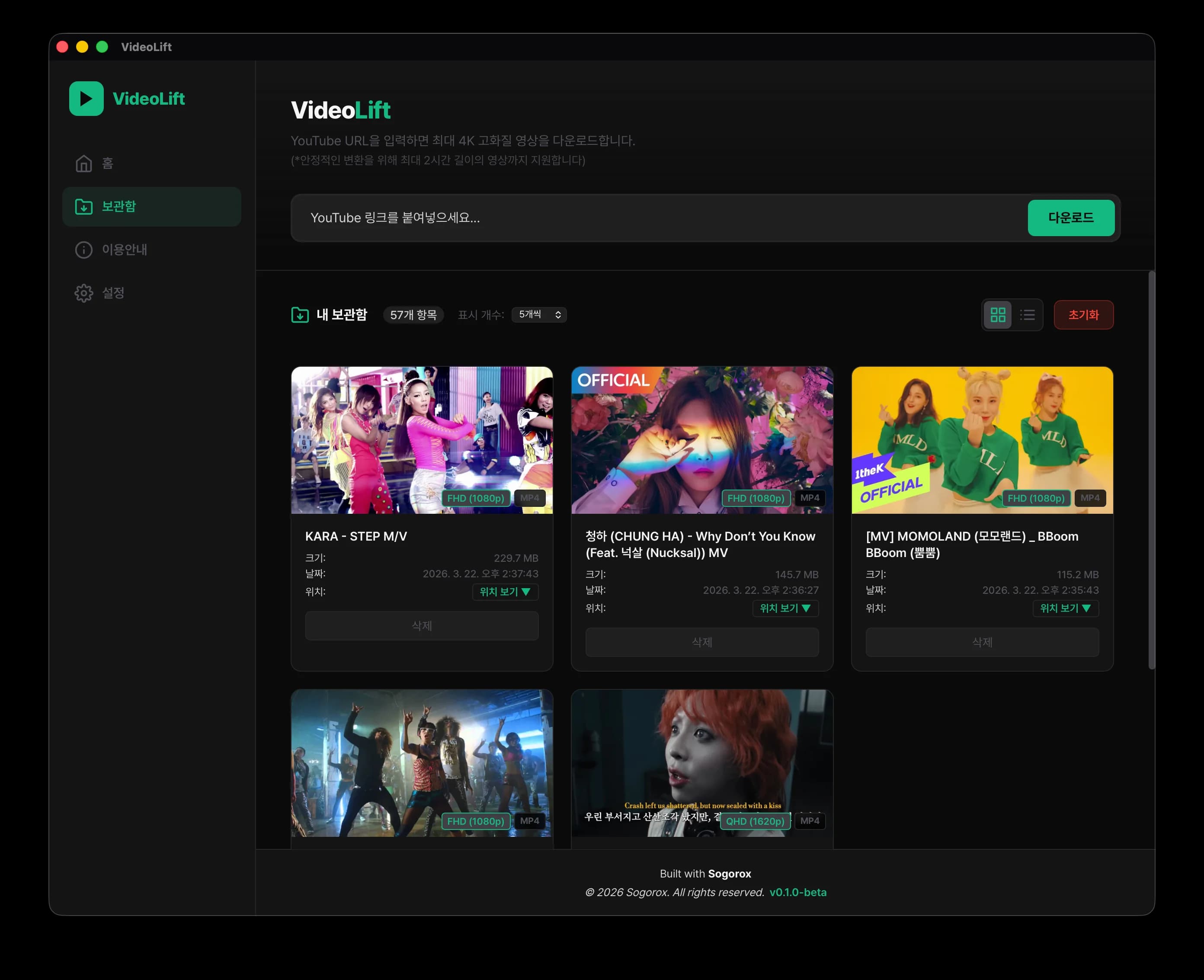Click FHD (1080p) badge on MOMOLAND thumbnail
This screenshot has width=1204, height=980.
[x=1036, y=498]
